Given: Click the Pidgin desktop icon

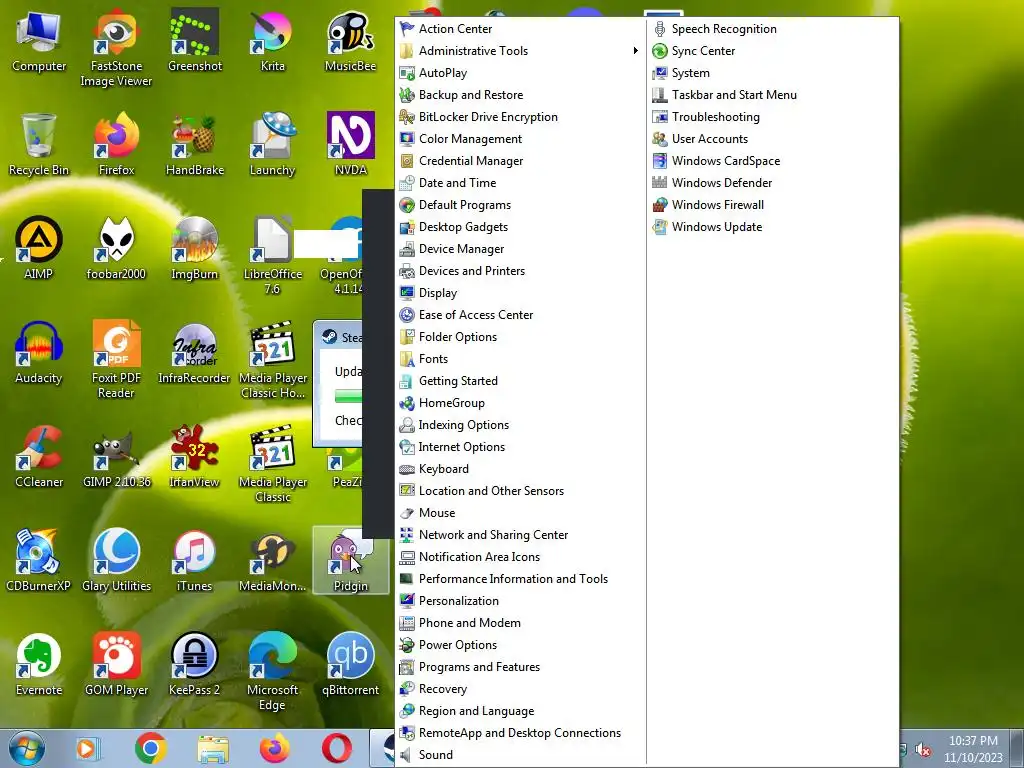Looking at the screenshot, I should pyautogui.click(x=351, y=560).
